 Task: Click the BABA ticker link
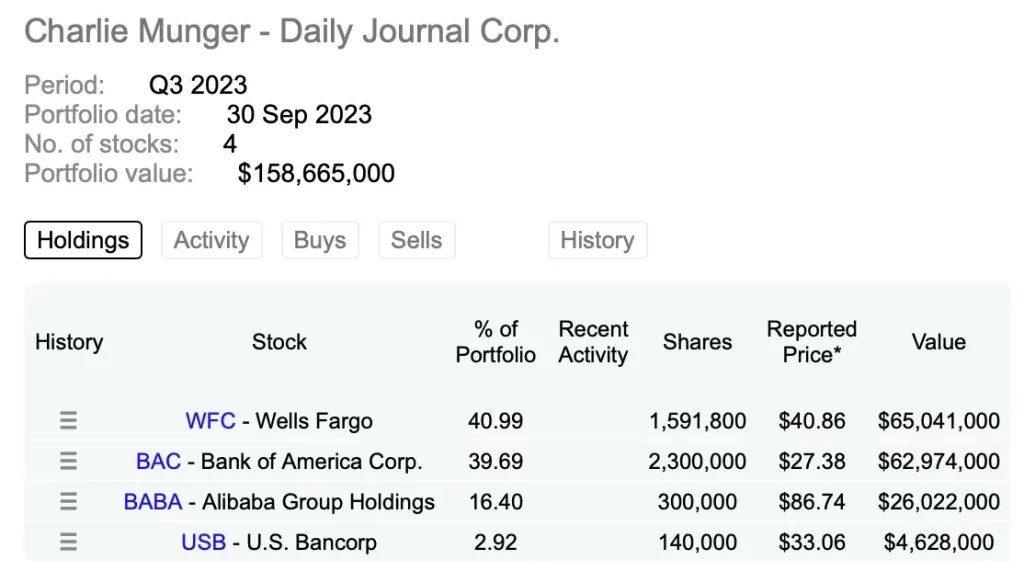tap(152, 502)
